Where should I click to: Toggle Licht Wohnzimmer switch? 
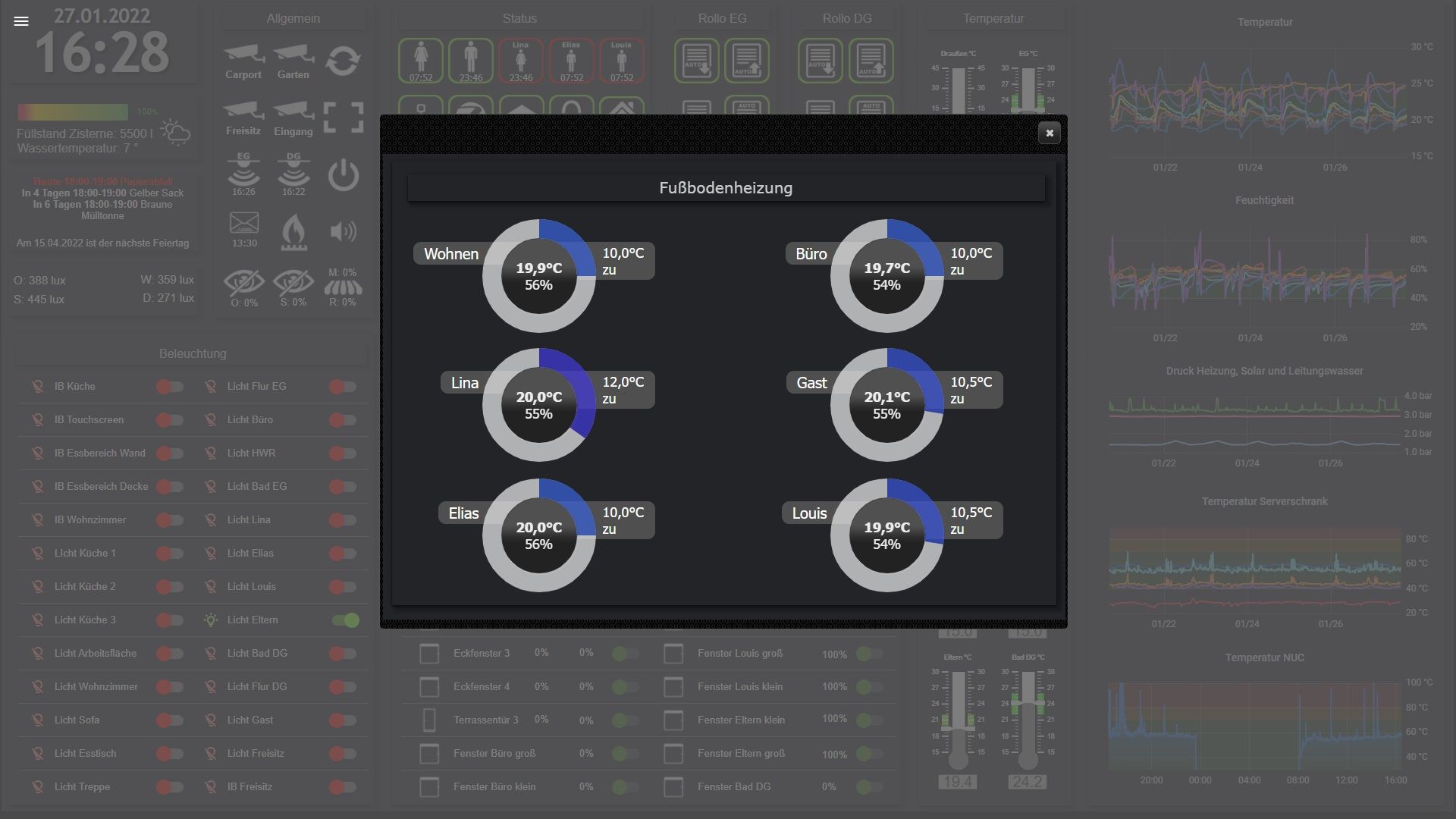tap(170, 687)
